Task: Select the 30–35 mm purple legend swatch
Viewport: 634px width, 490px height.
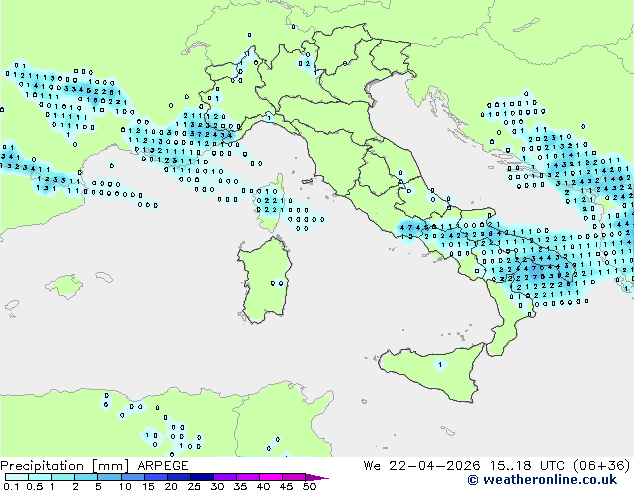Action: [225, 477]
